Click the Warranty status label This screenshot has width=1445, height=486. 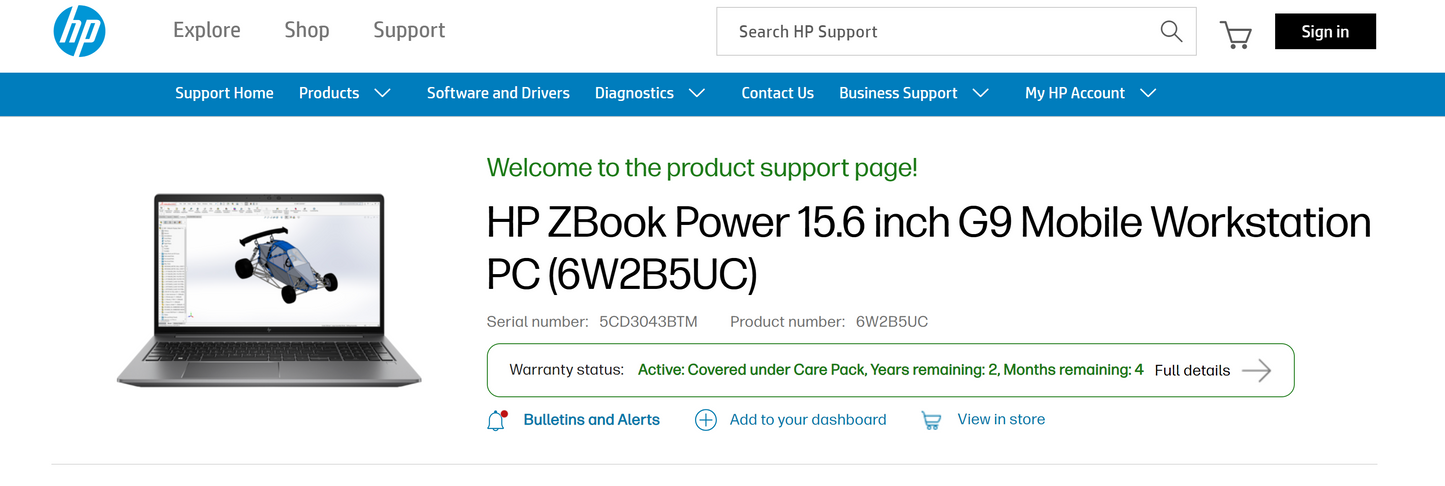pos(566,370)
